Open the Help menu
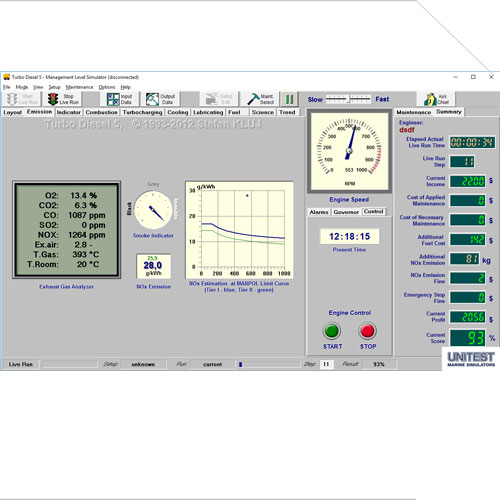This screenshot has width=500, height=500. pos(125,87)
